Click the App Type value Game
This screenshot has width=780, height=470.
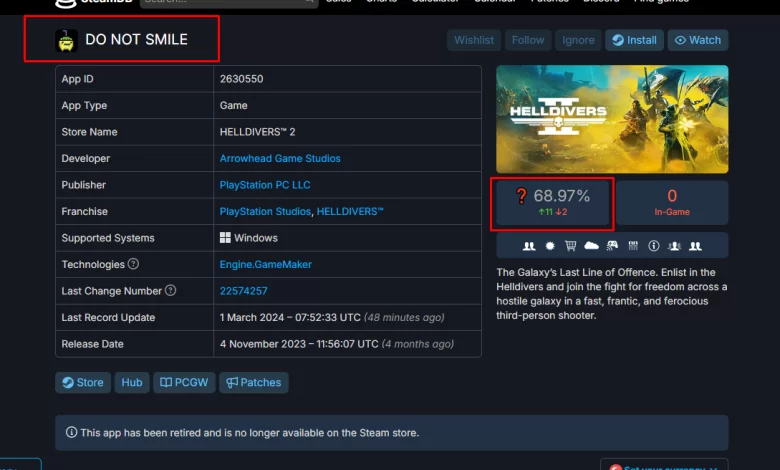233,105
